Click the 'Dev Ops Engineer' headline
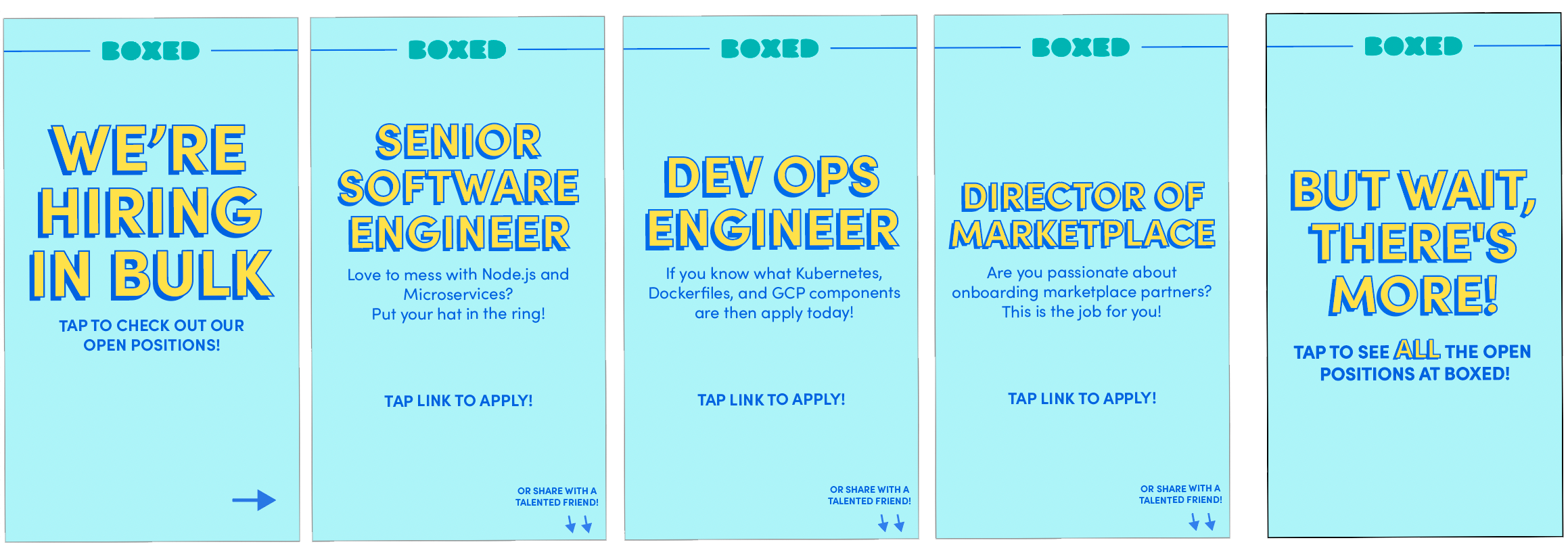 pos(771,202)
